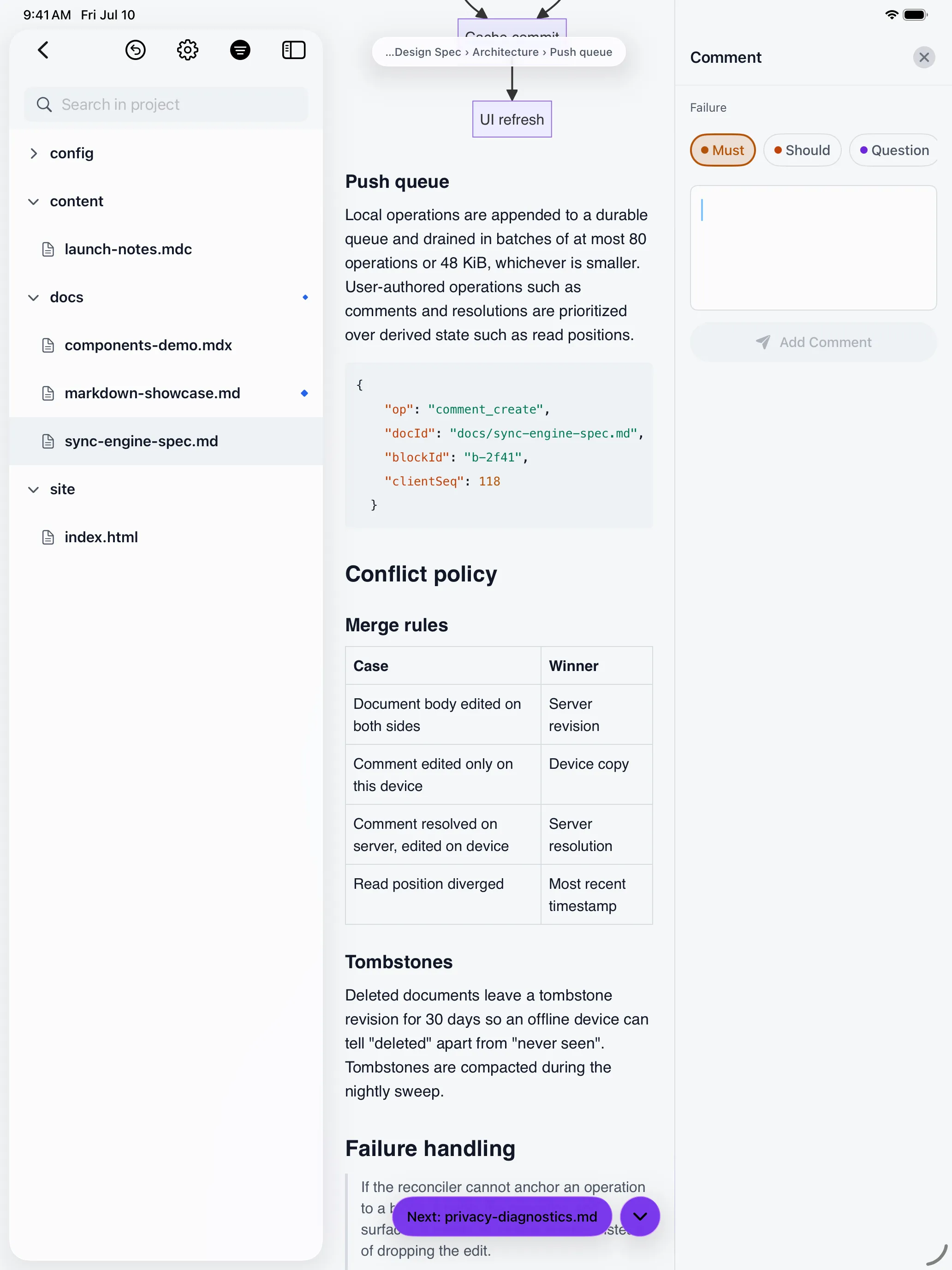The width and height of the screenshot is (952, 1270).
Task: Select the Question priority chip
Action: pyautogui.click(x=893, y=150)
